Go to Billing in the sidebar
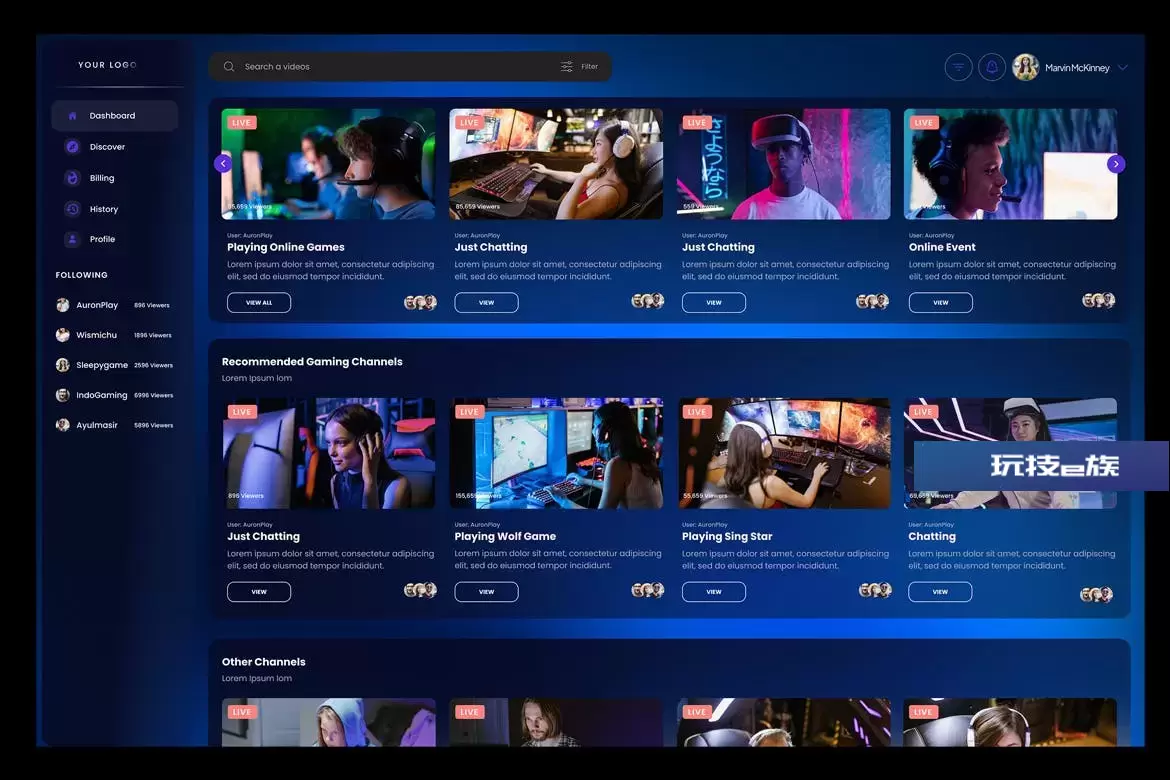 pyautogui.click(x=102, y=178)
